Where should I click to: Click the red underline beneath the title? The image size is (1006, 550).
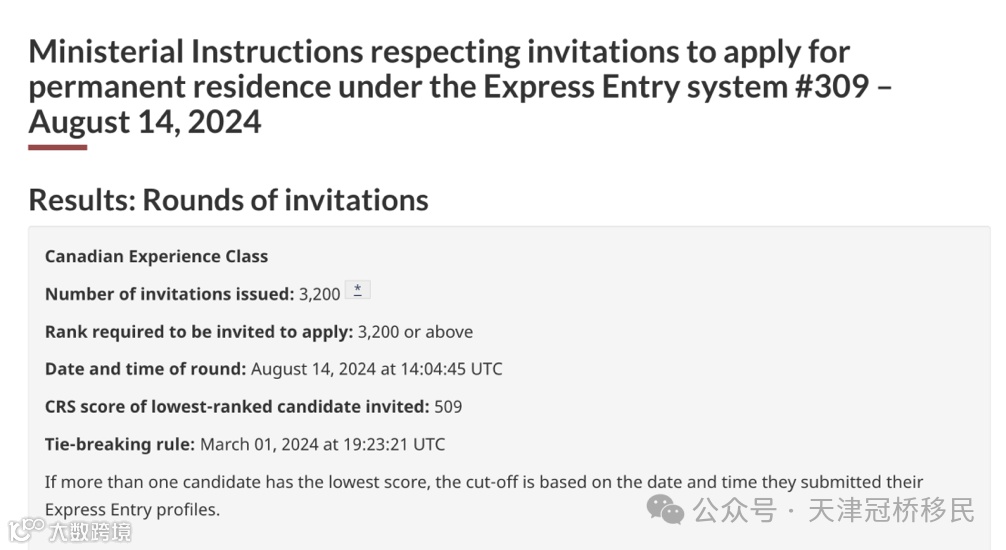[x=58, y=148]
